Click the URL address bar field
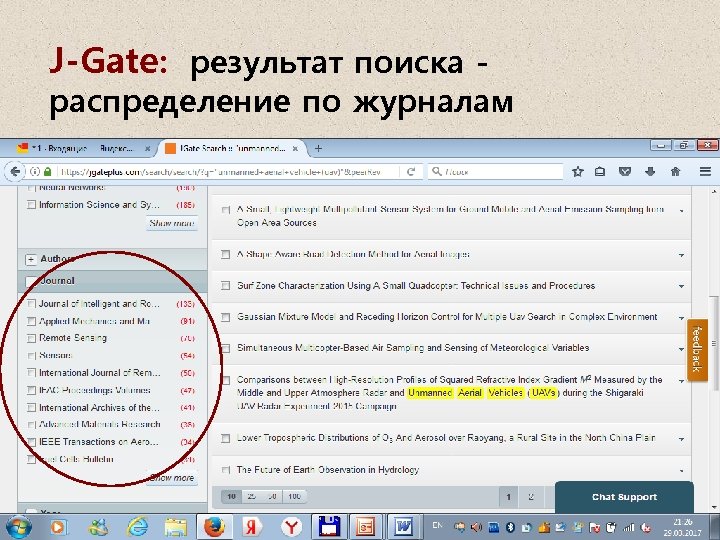This screenshot has height=540, width=720. pos(227,172)
